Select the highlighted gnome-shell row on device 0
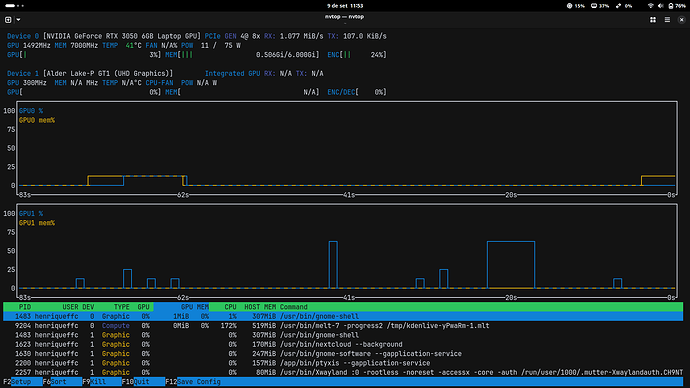The width and height of the screenshot is (690, 388). (343, 316)
